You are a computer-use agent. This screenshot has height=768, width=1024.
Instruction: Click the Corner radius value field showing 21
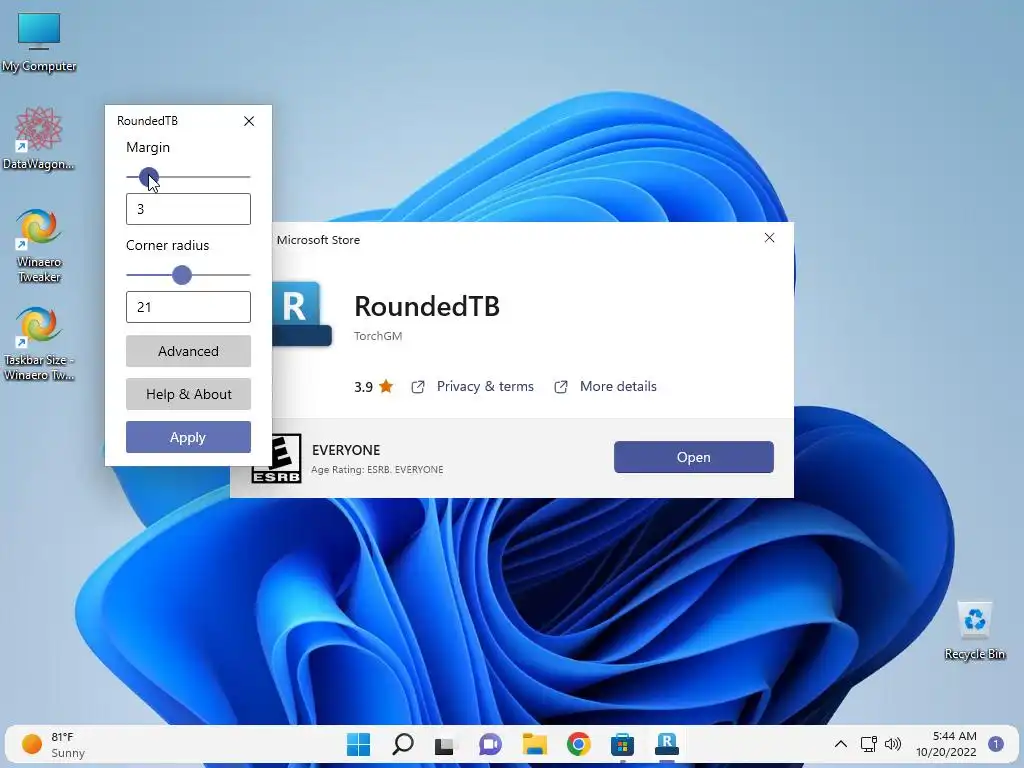click(188, 307)
